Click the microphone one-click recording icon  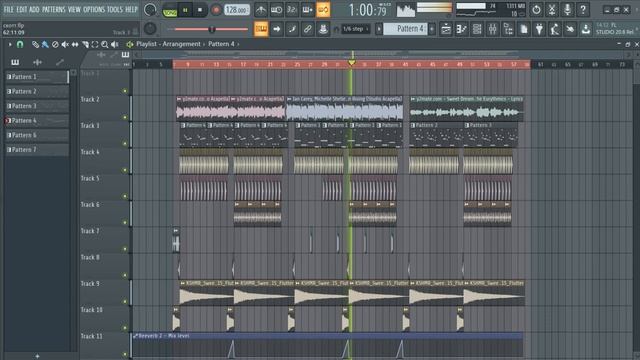pyautogui.click(x=567, y=9)
